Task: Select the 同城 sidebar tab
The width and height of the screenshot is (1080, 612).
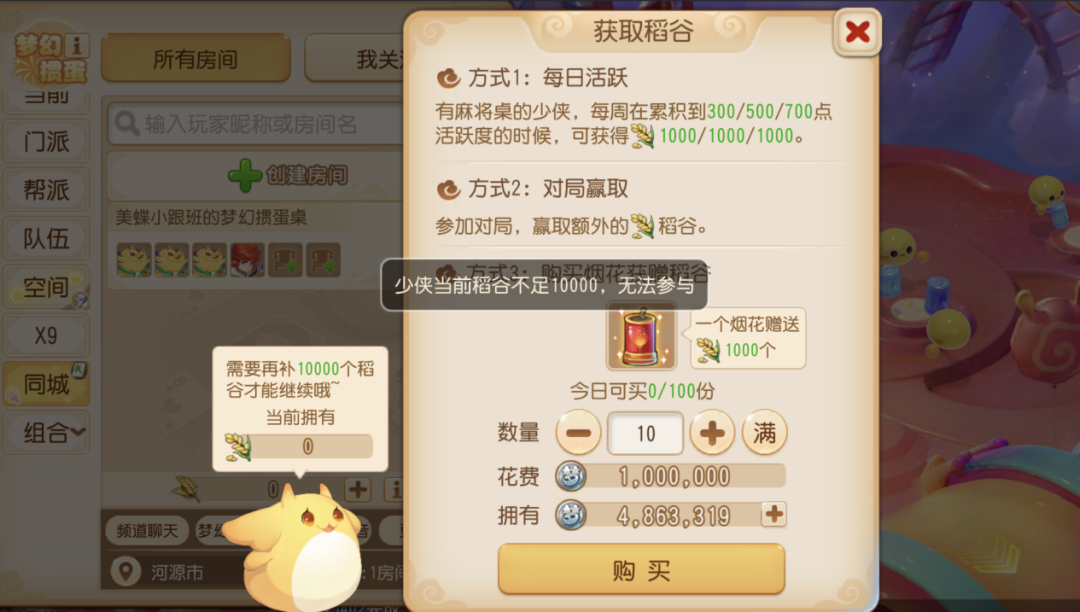Action: coord(46,383)
